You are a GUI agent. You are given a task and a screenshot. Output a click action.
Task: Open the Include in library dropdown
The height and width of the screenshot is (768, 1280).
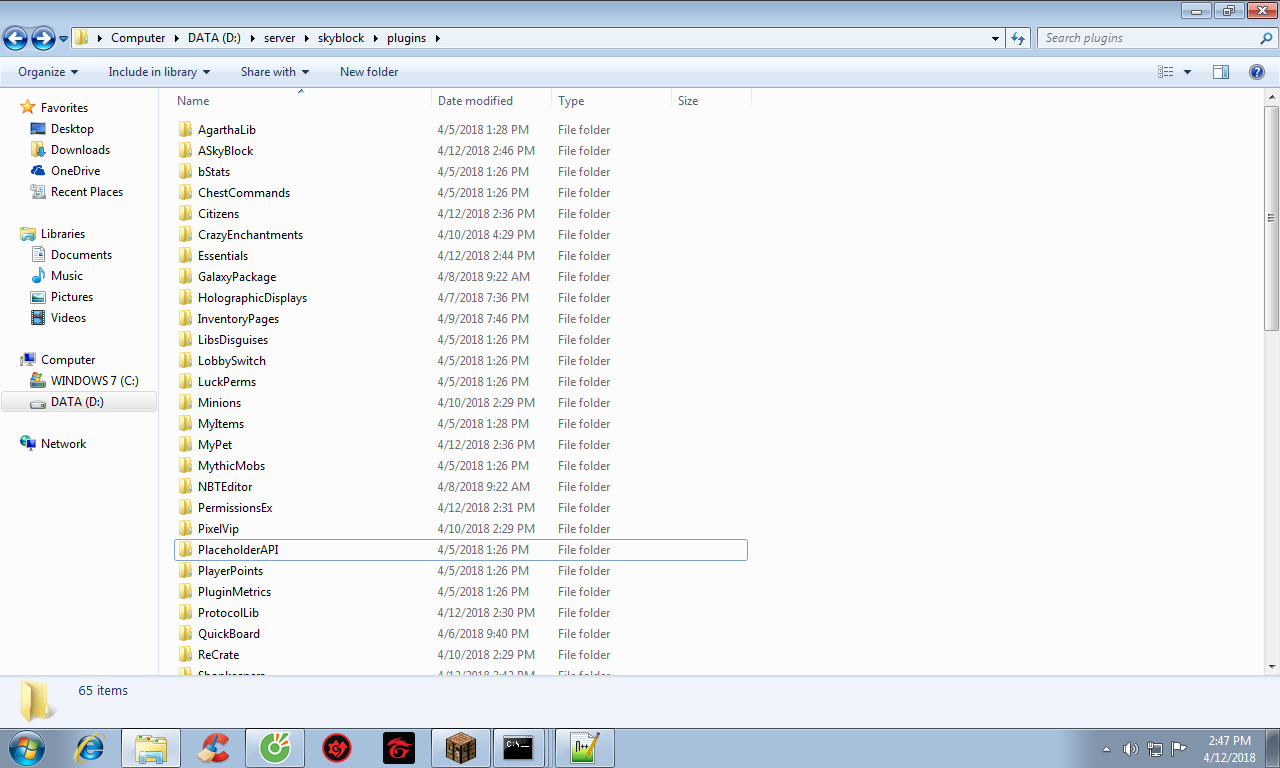pos(160,72)
